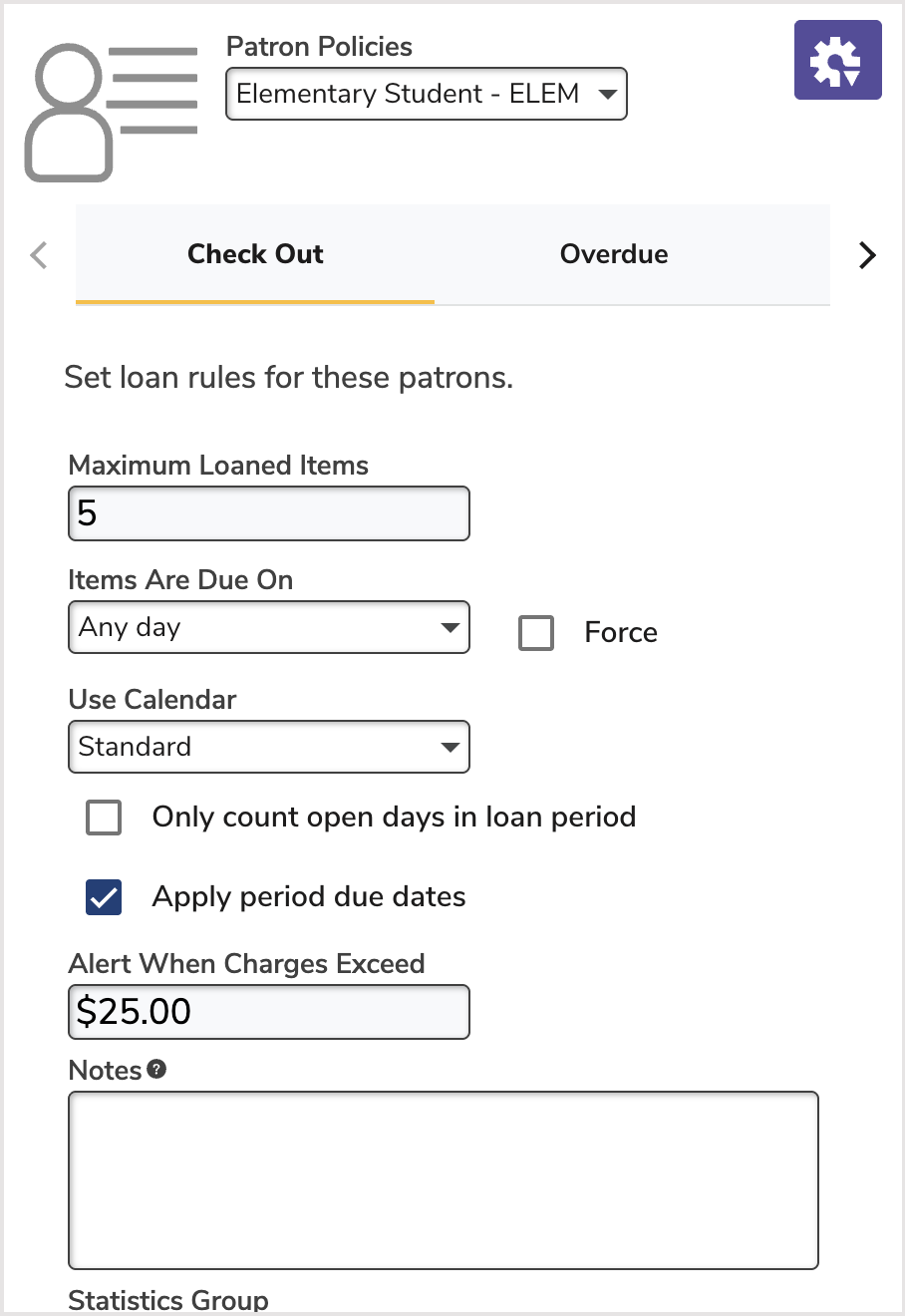The width and height of the screenshot is (905, 1316).
Task: Click the patron profile icon
Action: (111, 112)
